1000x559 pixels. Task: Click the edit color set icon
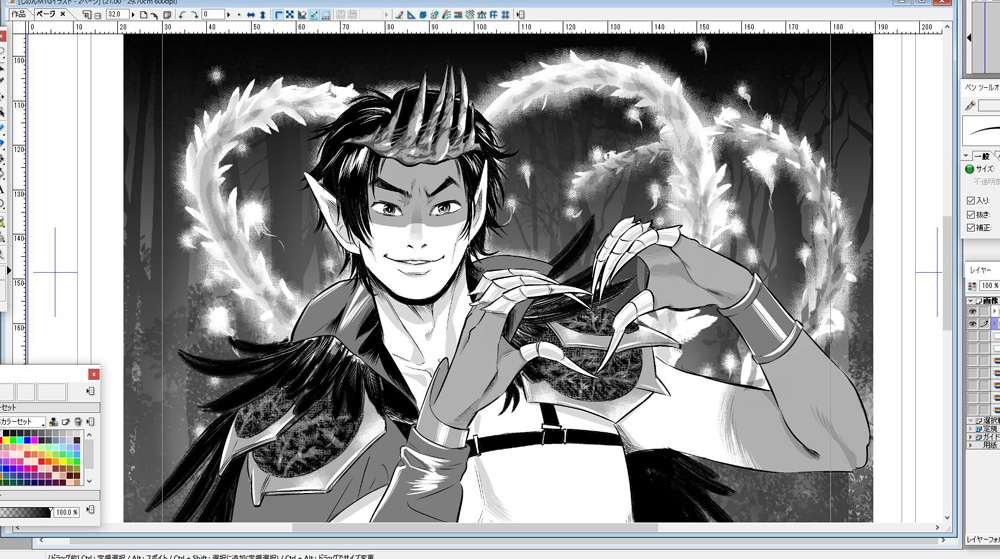click(x=54, y=422)
